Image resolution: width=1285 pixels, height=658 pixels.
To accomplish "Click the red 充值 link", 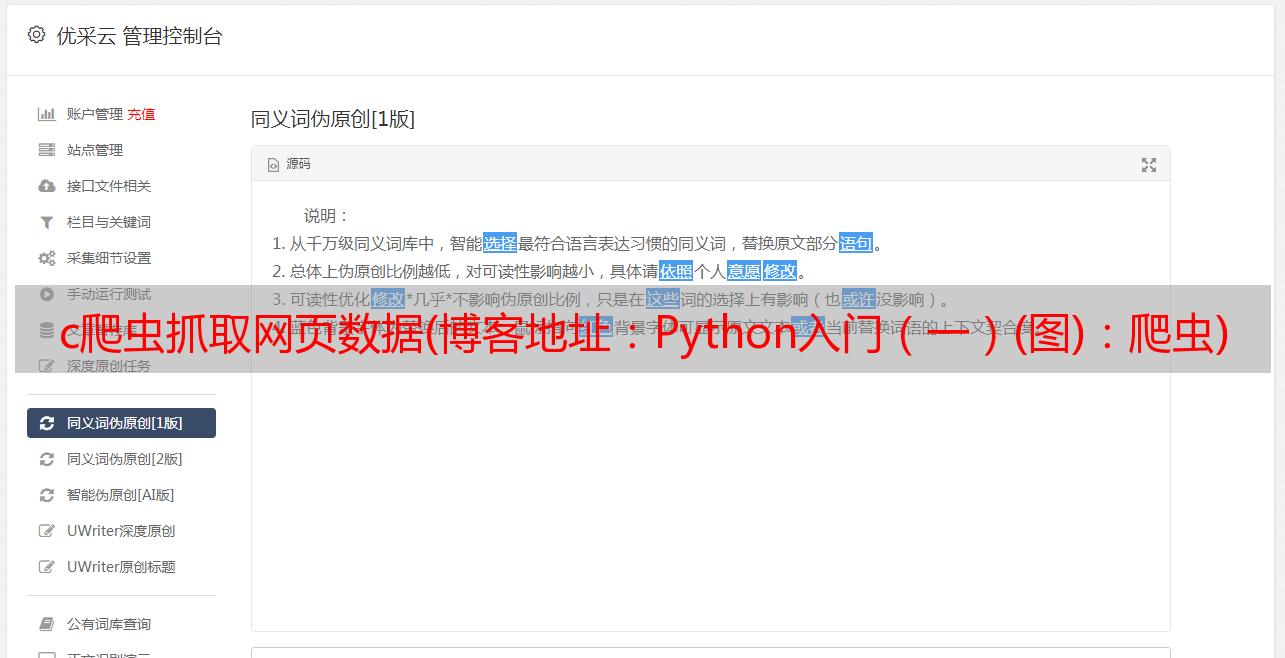I will (x=141, y=114).
